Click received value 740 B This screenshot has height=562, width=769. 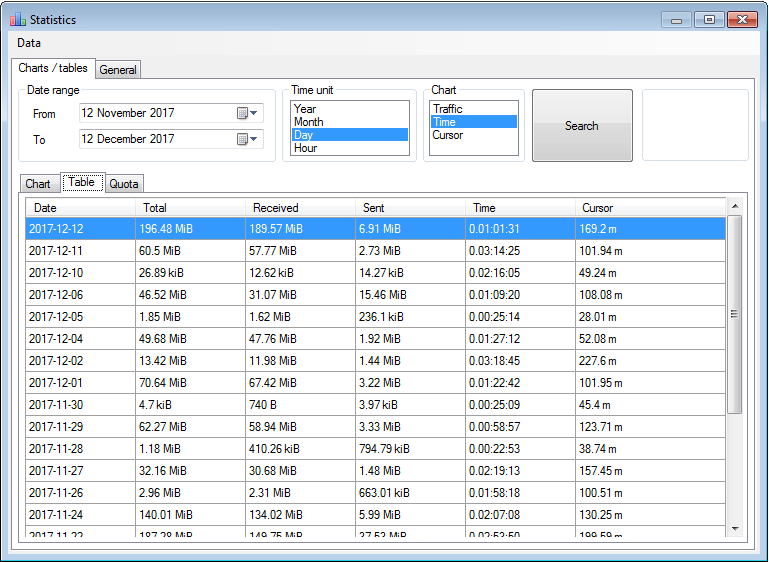(x=300, y=405)
